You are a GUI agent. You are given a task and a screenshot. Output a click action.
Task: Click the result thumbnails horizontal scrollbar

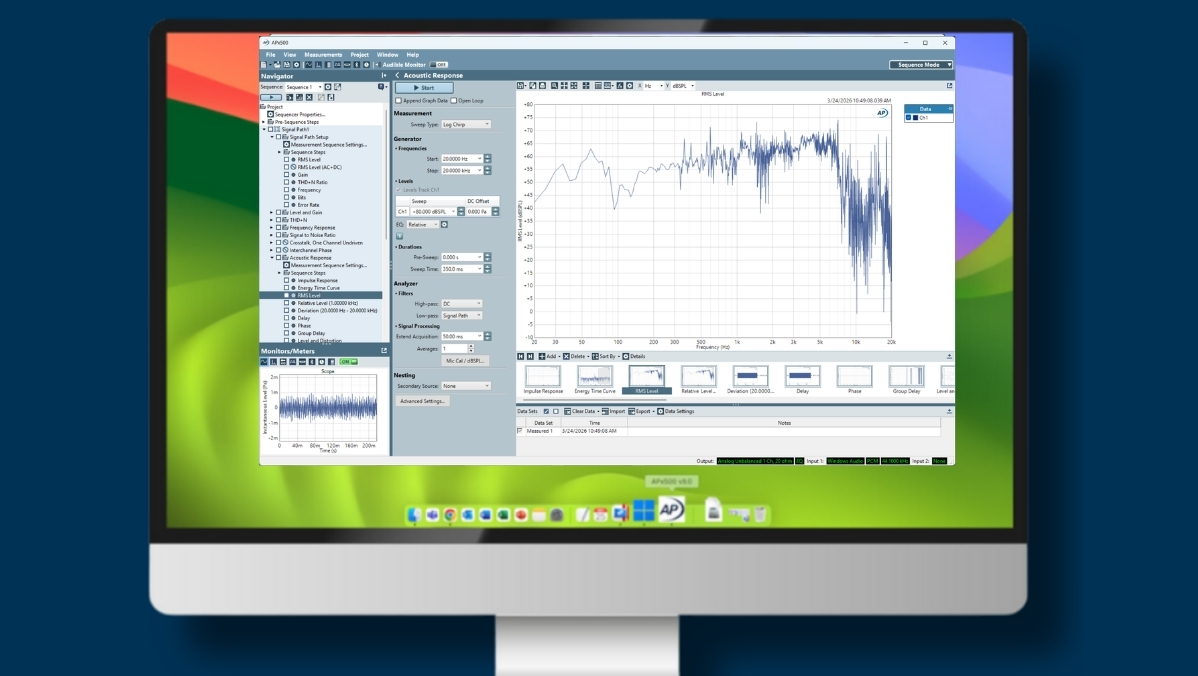pyautogui.click(x=596, y=399)
